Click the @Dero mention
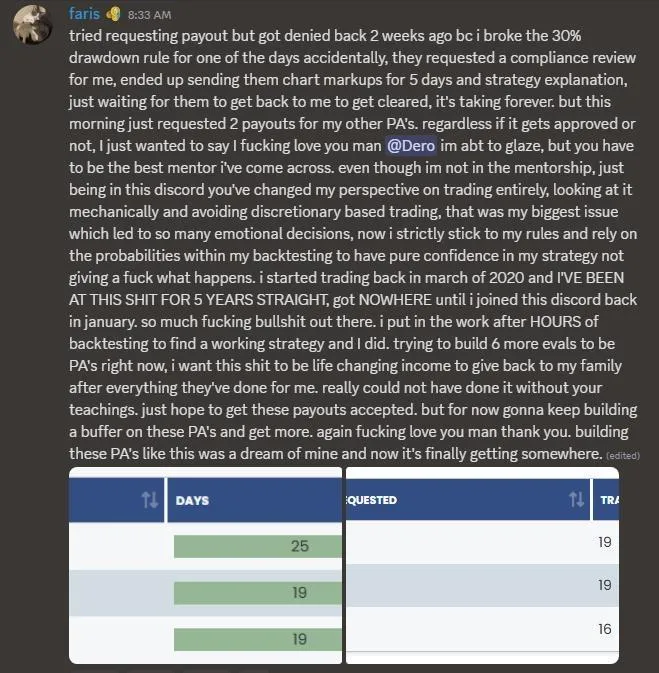This screenshot has width=659, height=673. [x=411, y=146]
